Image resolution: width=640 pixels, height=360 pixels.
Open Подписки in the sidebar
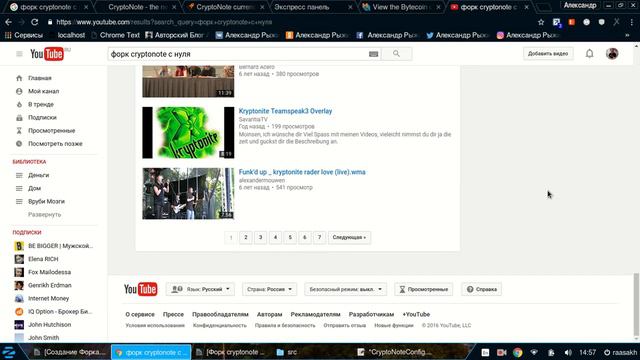42,117
